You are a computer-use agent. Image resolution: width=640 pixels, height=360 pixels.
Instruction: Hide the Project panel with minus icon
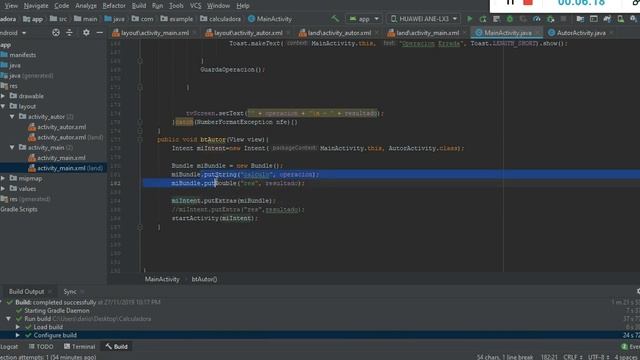100,32
